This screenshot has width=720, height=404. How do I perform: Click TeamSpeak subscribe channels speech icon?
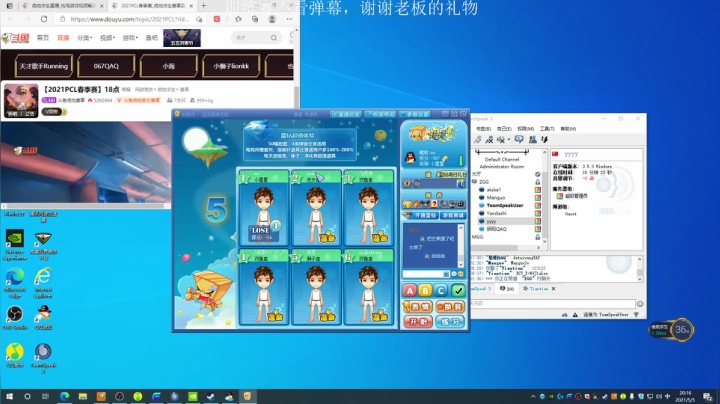tap(519, 139)
